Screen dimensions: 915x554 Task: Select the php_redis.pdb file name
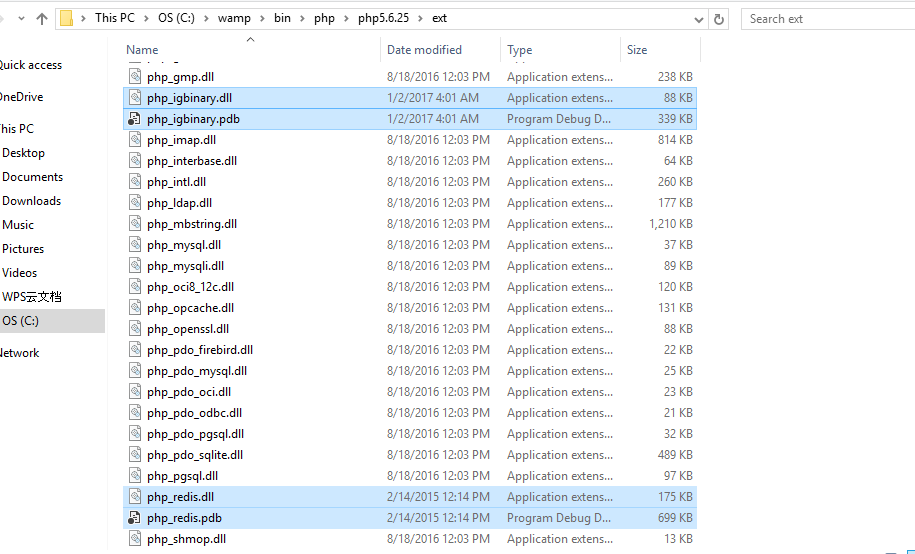(184, 518)
